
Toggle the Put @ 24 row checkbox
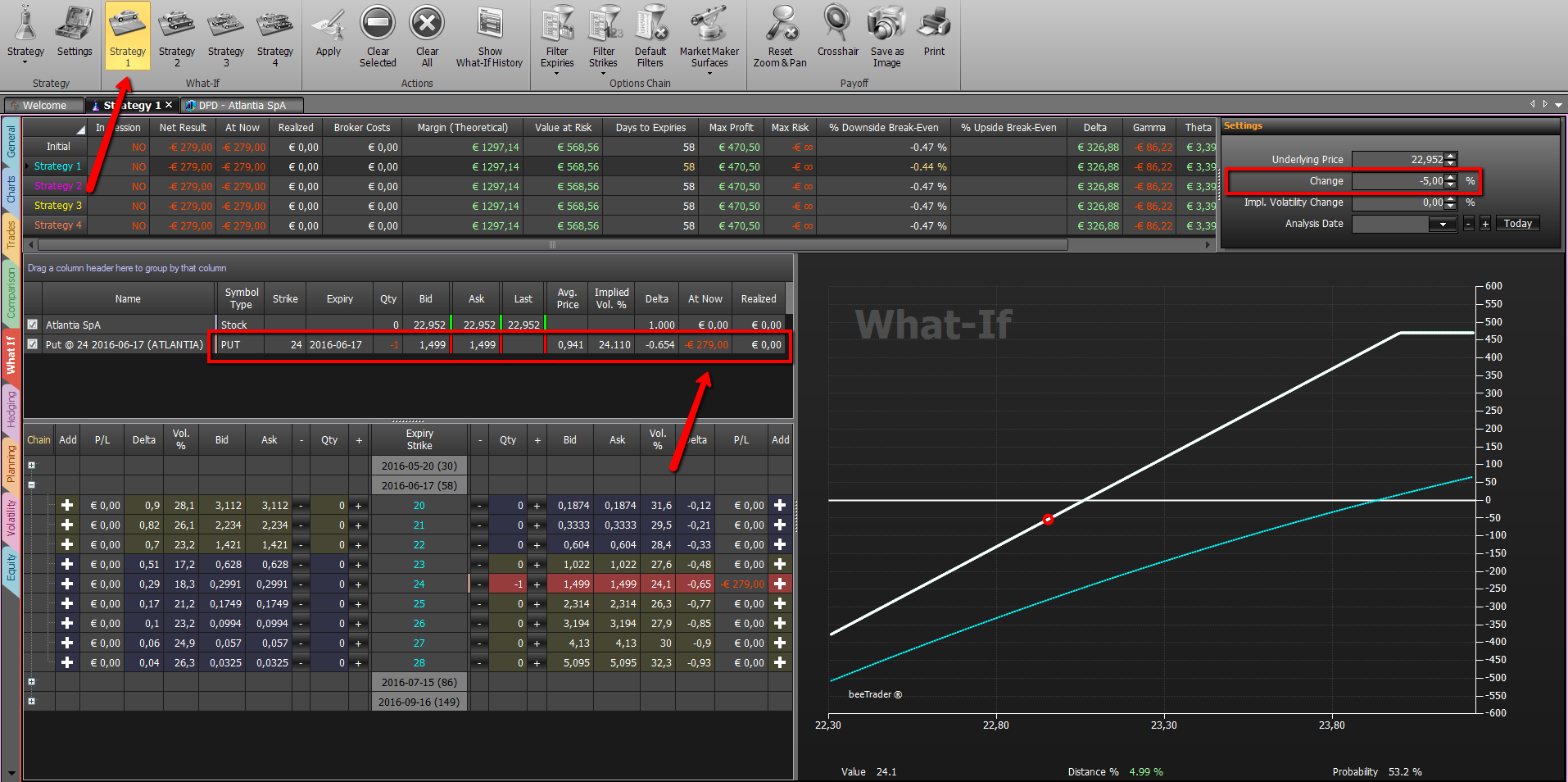[32, 344]
